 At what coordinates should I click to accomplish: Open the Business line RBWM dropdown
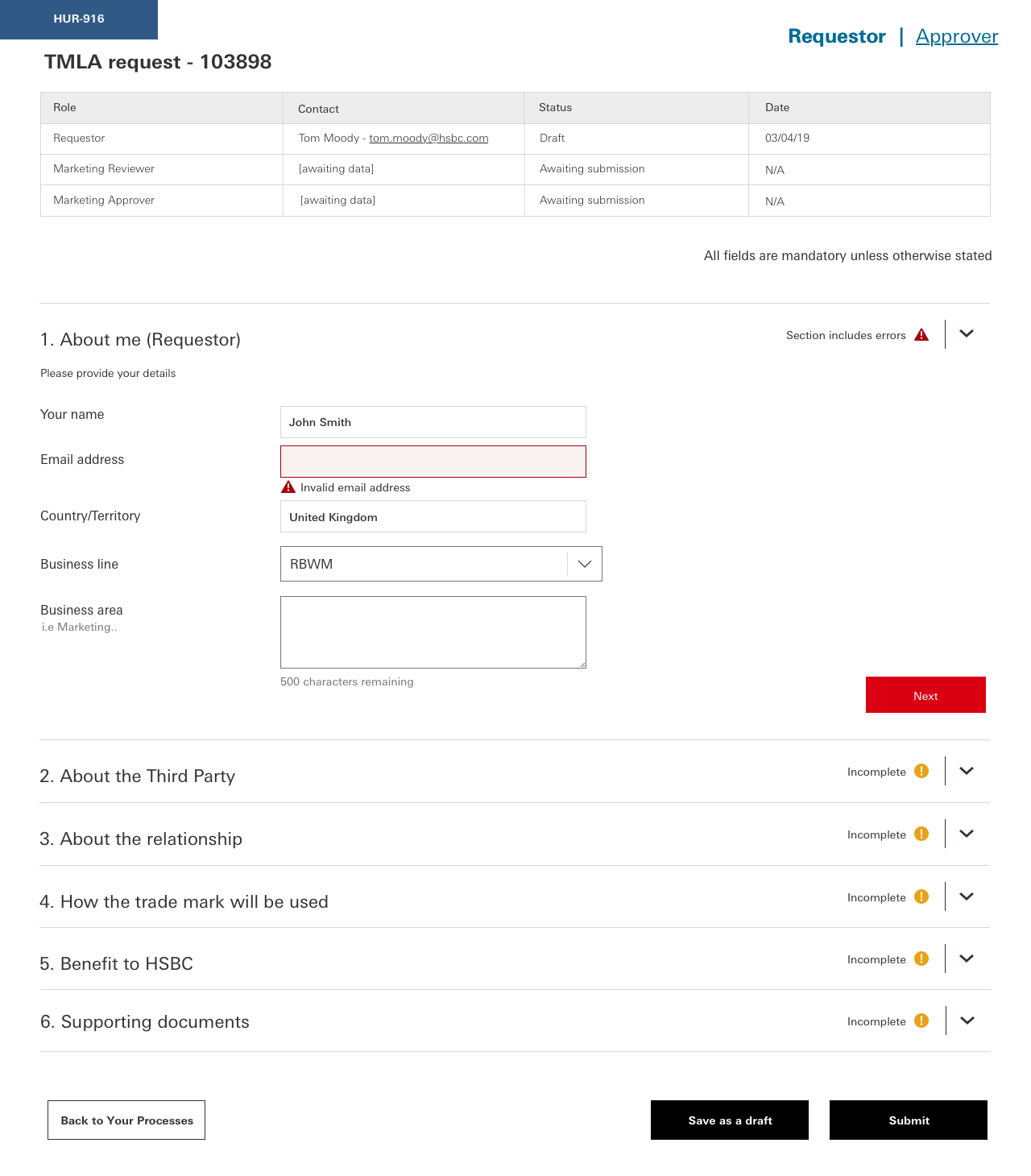[x=441, y=564]
